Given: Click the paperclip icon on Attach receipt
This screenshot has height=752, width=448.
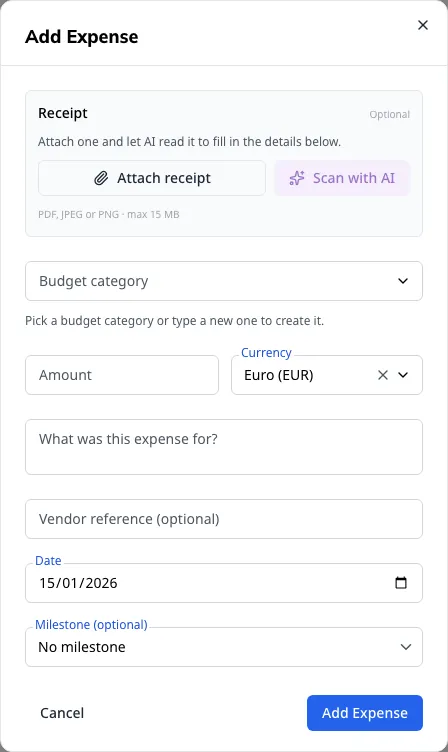Looking at the screenshot, I should [101, 178].
